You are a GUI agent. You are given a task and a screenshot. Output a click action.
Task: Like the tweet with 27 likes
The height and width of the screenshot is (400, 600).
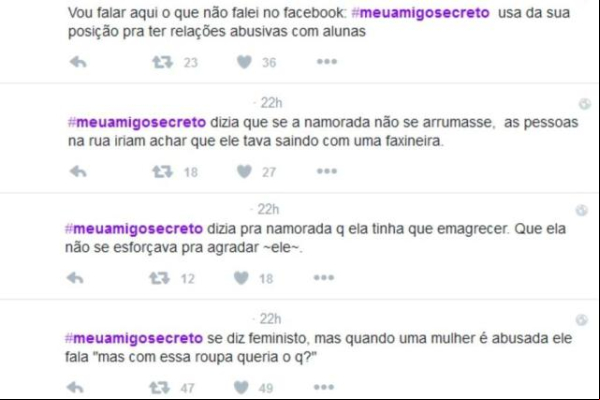click(244, 171)
